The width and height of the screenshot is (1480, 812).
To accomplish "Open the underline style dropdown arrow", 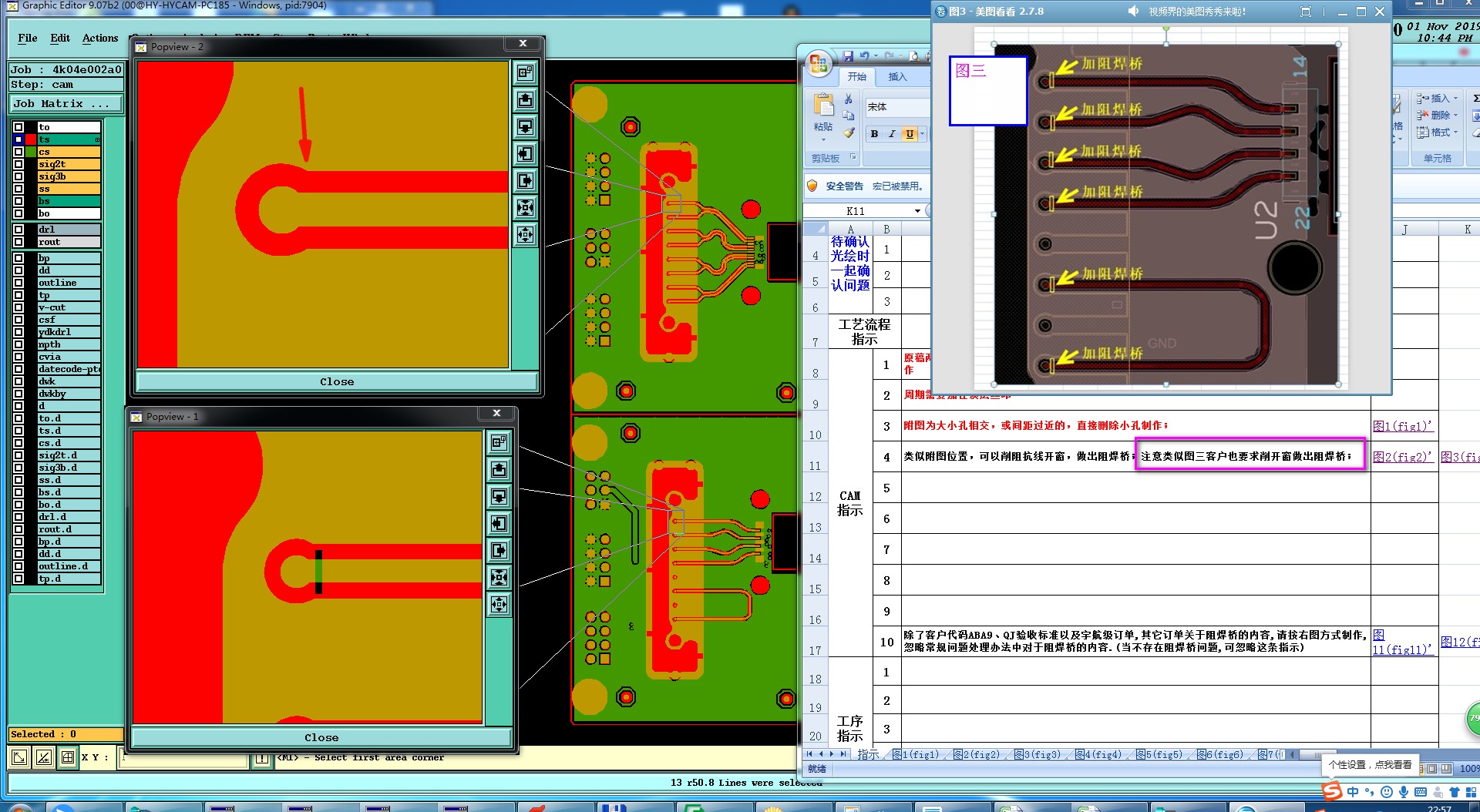I will [922, 134].
